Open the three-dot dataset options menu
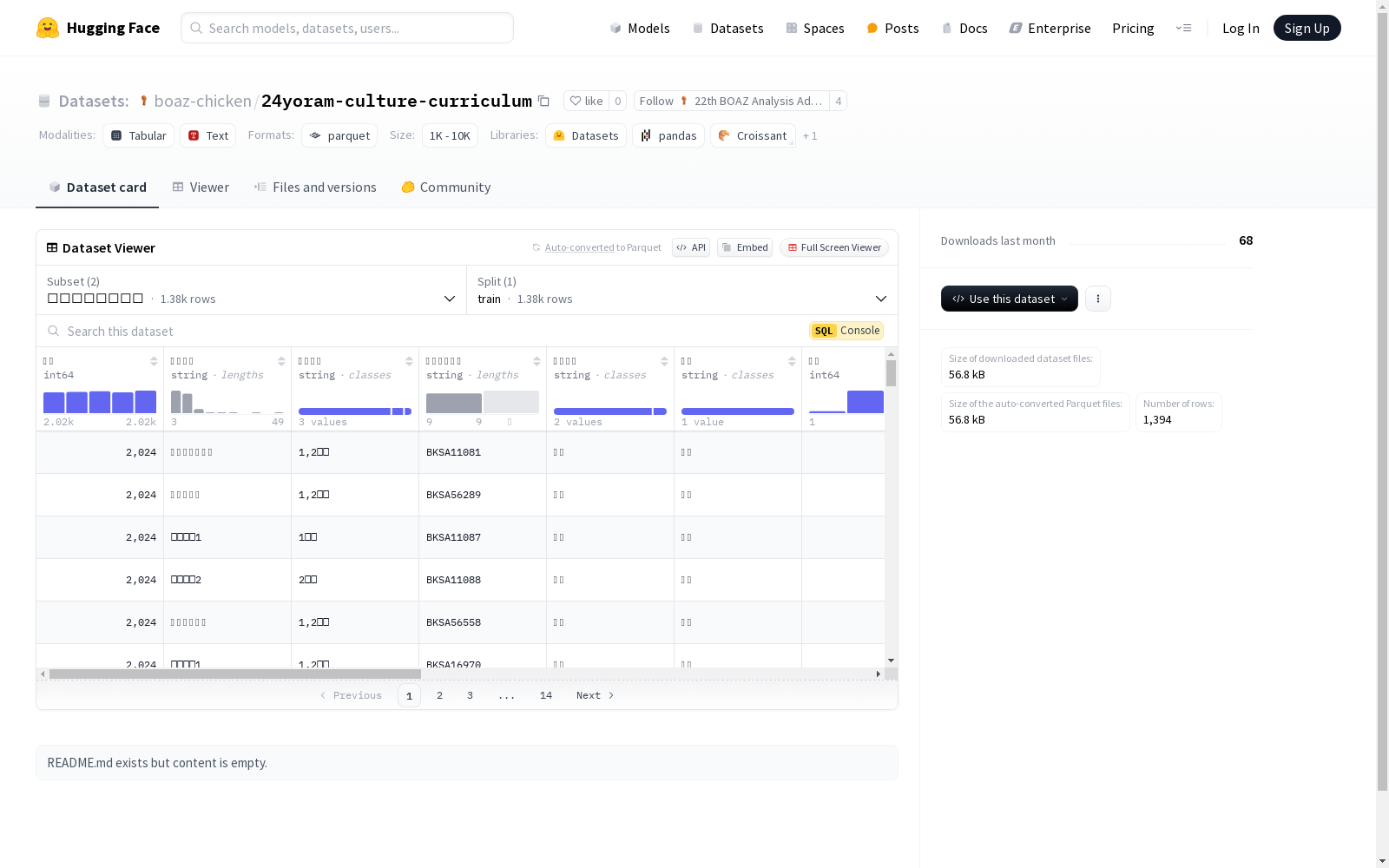The image size is (1389, 868). point(1098,299)
